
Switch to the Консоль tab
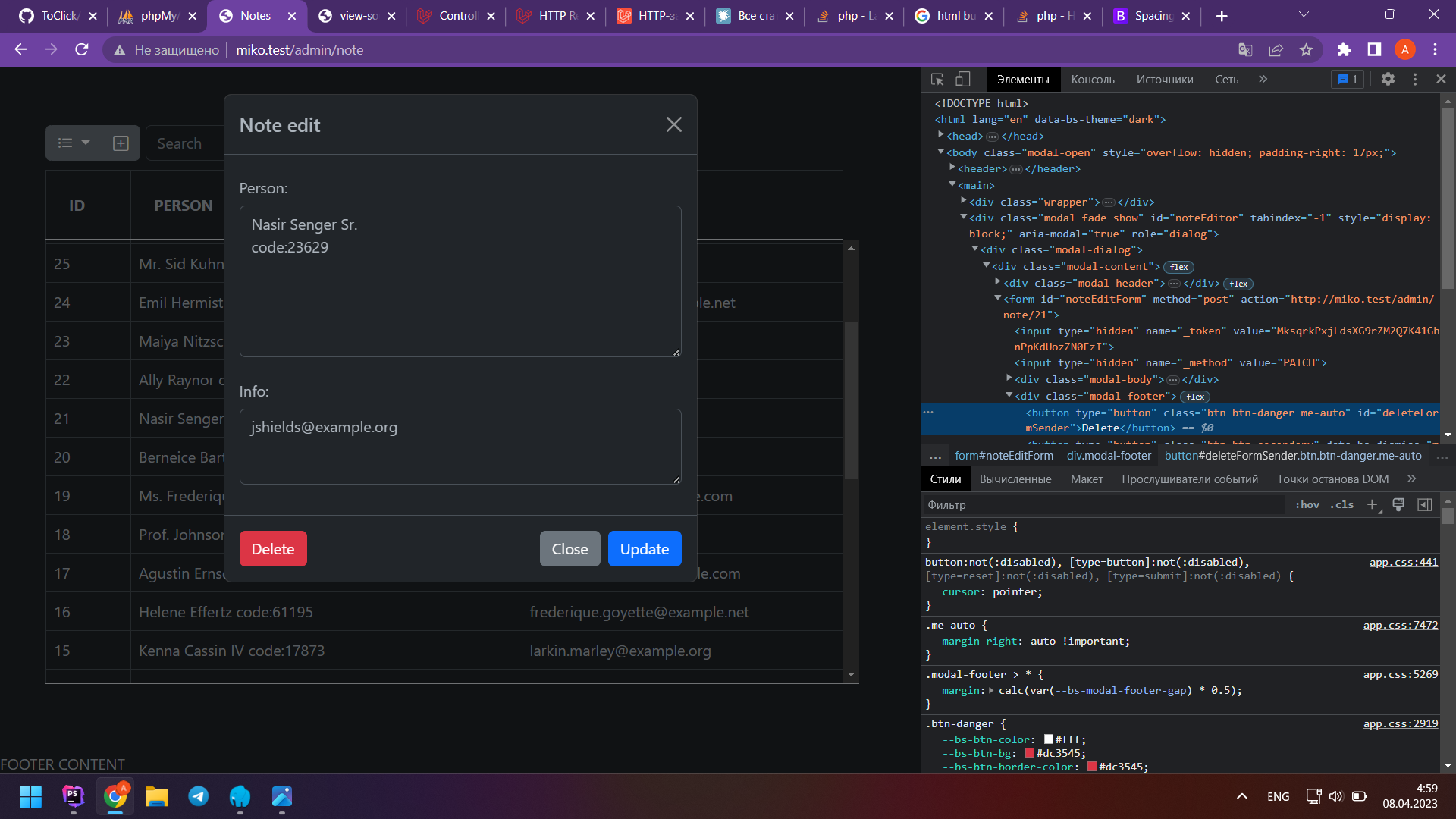[1092, 80]
